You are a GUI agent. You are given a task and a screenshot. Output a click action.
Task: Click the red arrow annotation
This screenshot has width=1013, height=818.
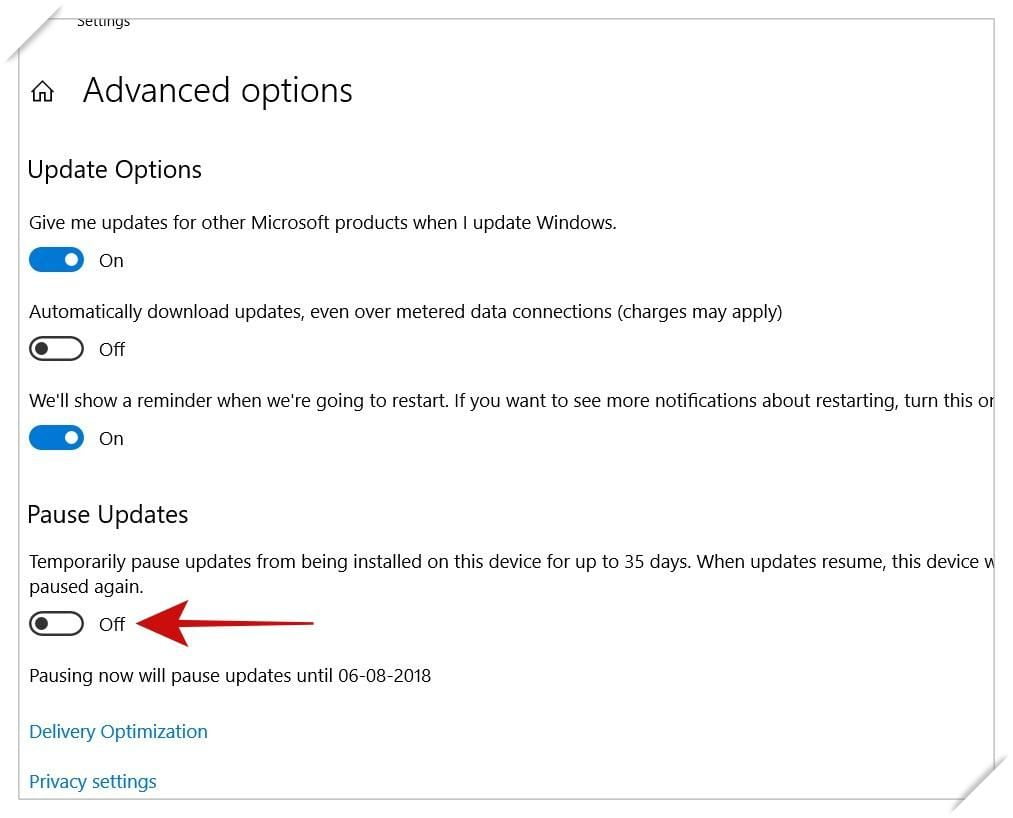coord(225,624)
